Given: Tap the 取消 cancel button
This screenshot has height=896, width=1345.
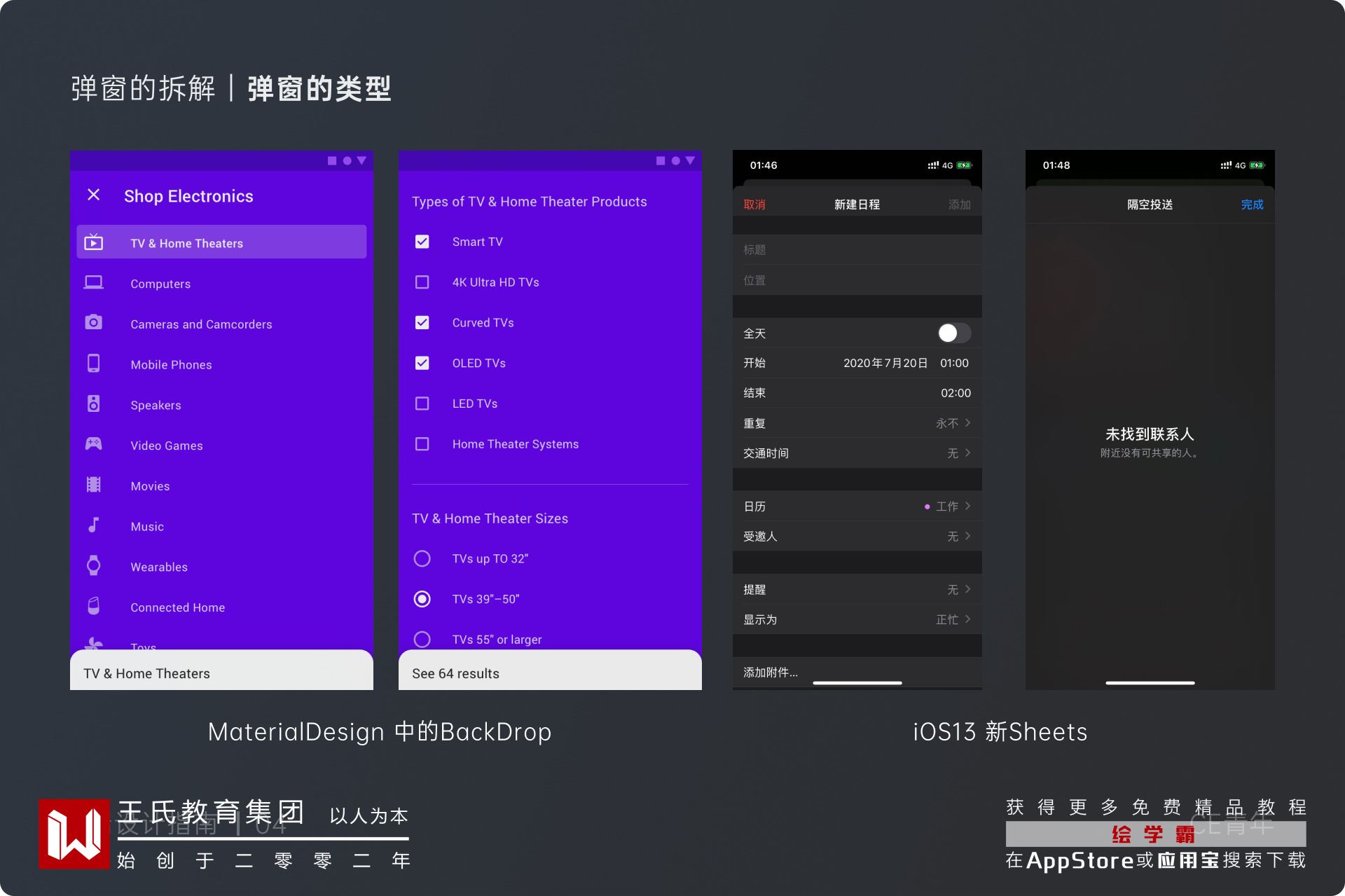Looking at the screenshot, I should [754, 205].
